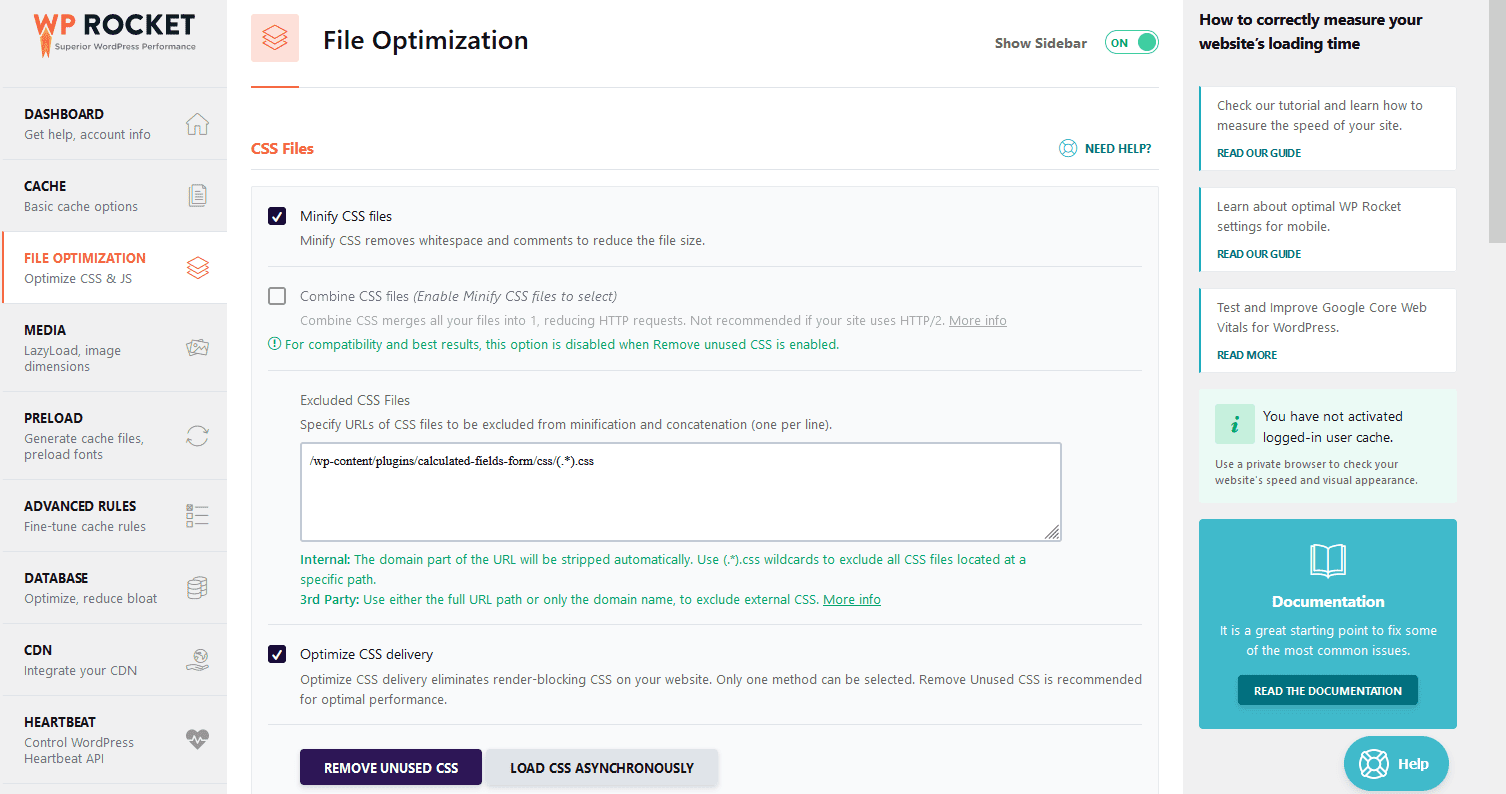Click the WP Rocket logo
The image size is (1506, 794).
click(113, 33)
